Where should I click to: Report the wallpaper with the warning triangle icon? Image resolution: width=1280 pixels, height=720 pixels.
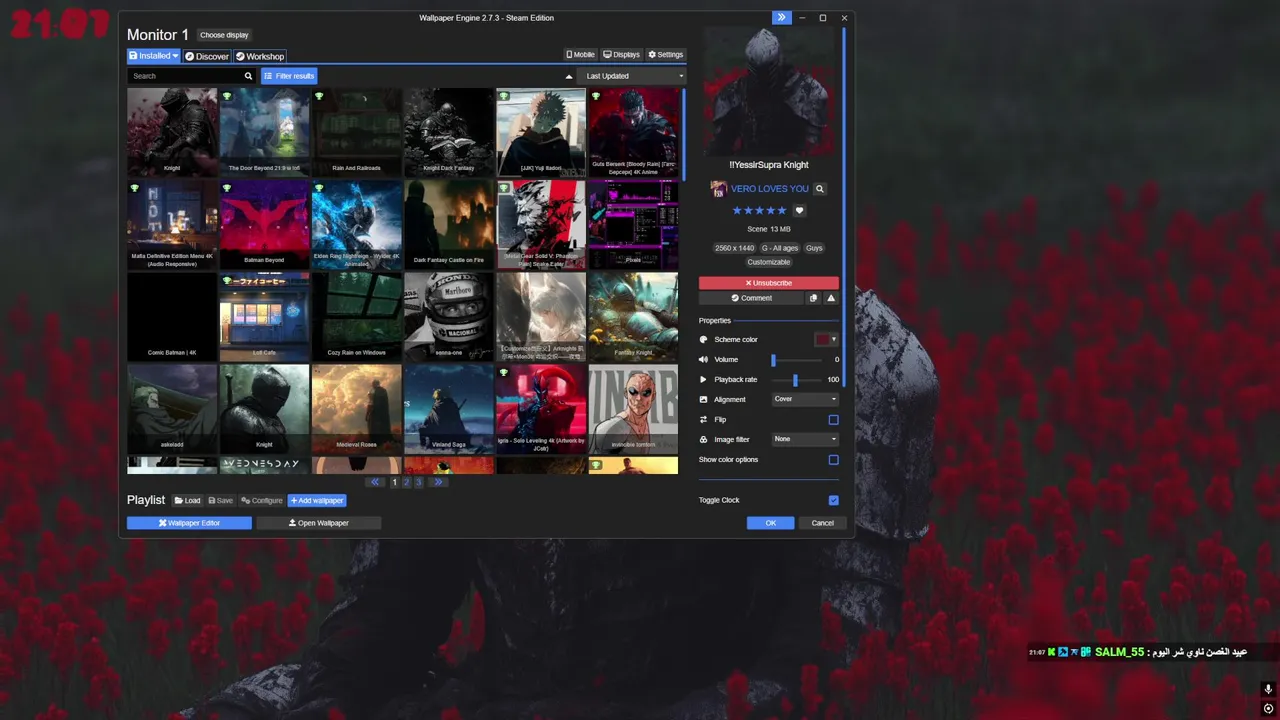[831, 298]
